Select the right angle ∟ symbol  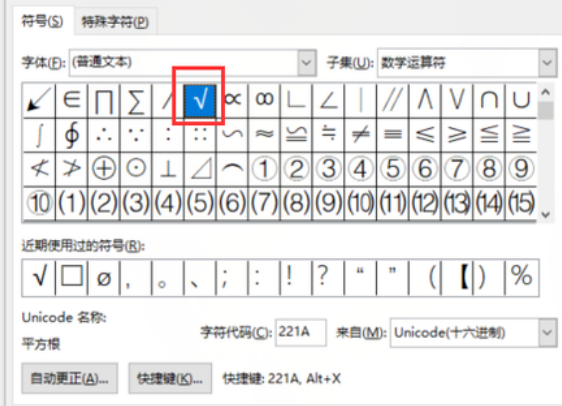click(296, 100)
